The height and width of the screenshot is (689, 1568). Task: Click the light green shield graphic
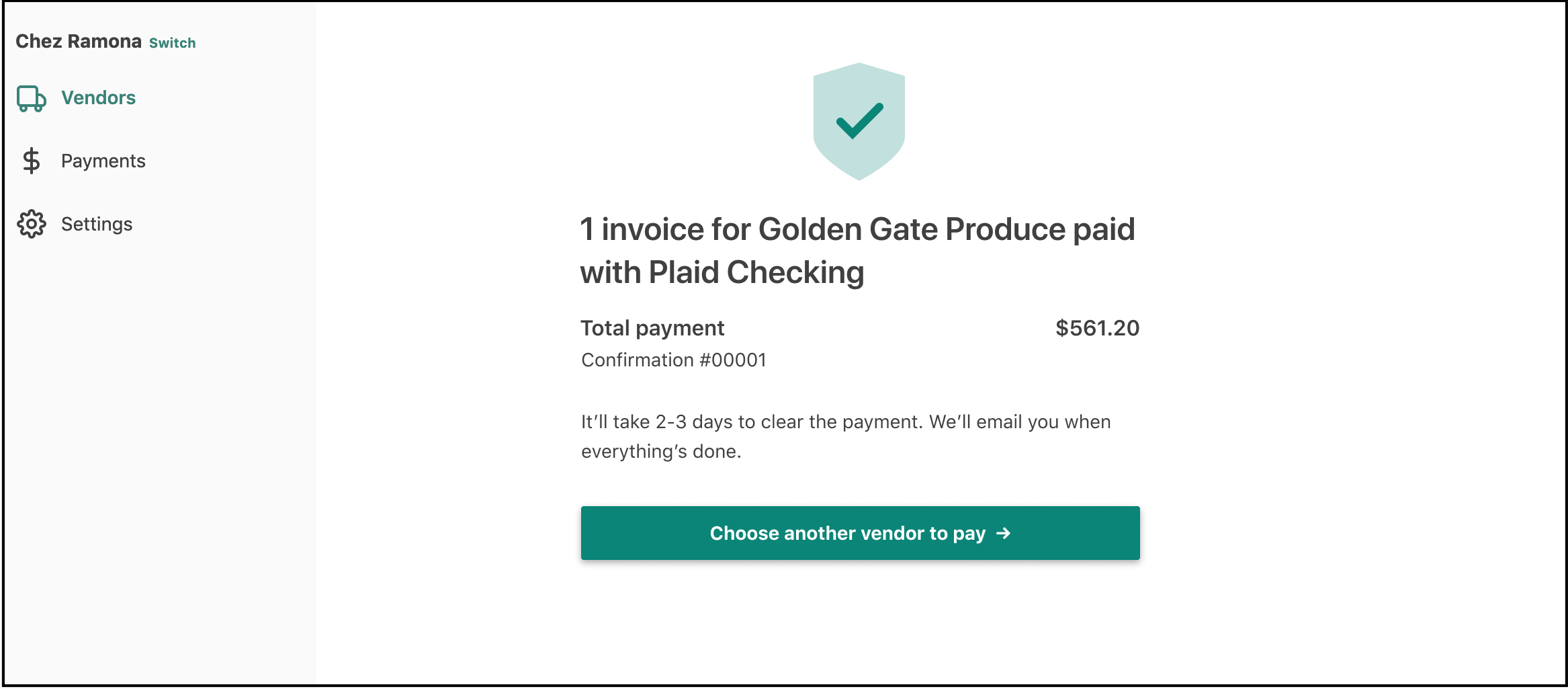(859, 122)
